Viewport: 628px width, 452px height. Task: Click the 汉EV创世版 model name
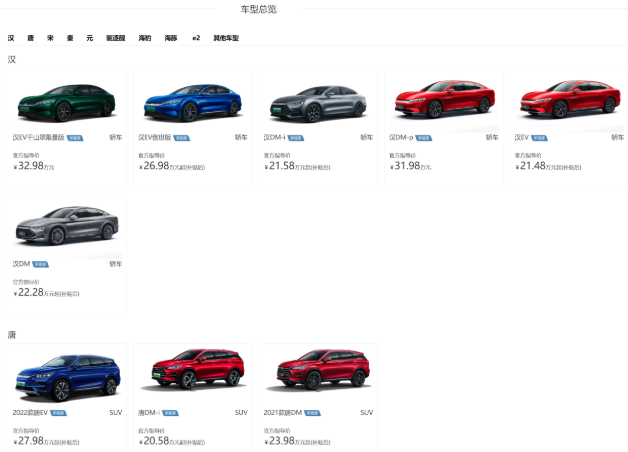(x=155, y=137)
